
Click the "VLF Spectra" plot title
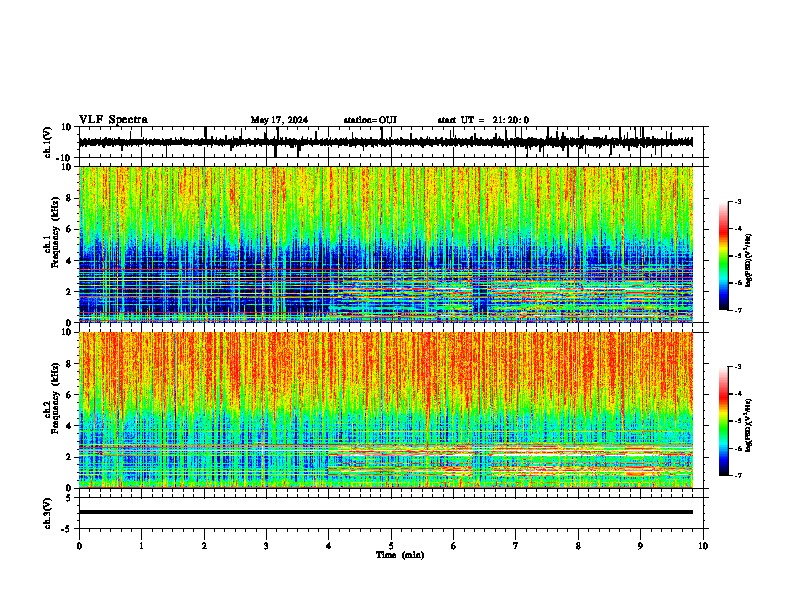pos(113,120)
